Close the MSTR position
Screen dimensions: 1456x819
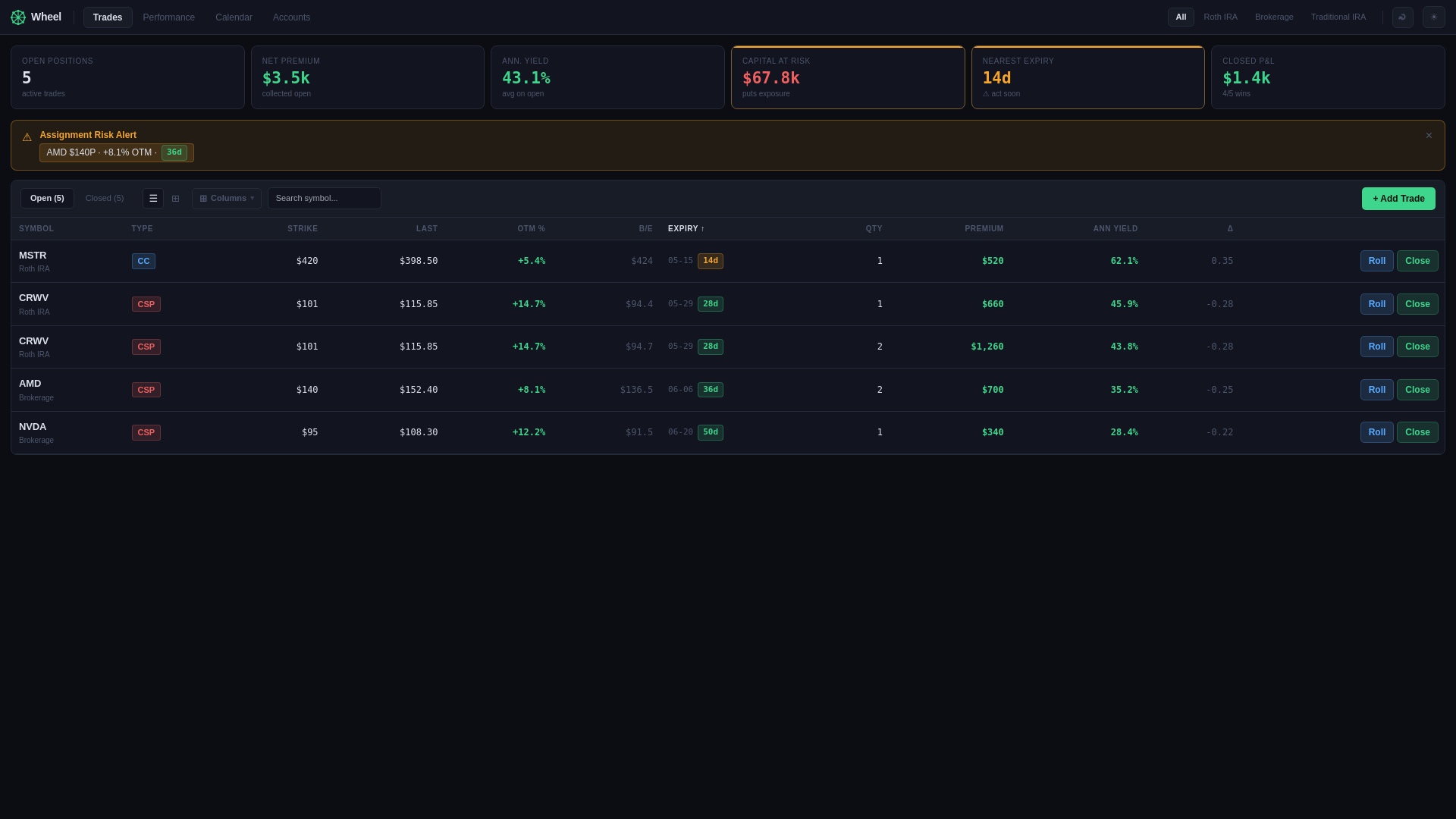click(x=1417, y=262)
